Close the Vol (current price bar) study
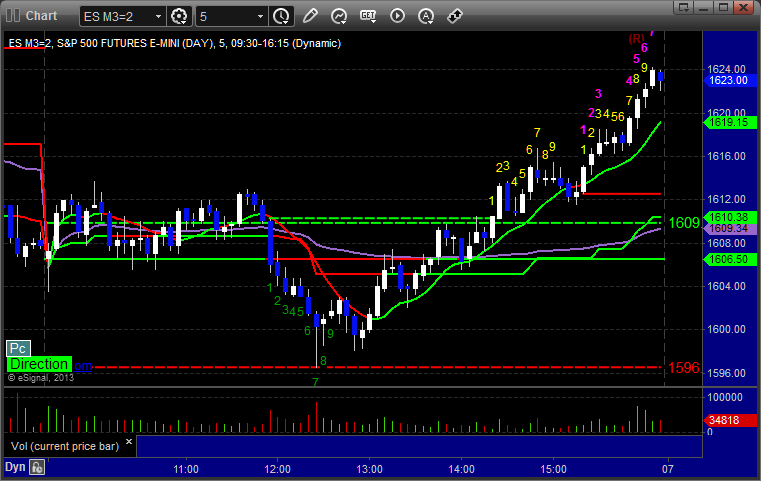The height and width of the screenshot is (481, 761). tap(129, 442)
